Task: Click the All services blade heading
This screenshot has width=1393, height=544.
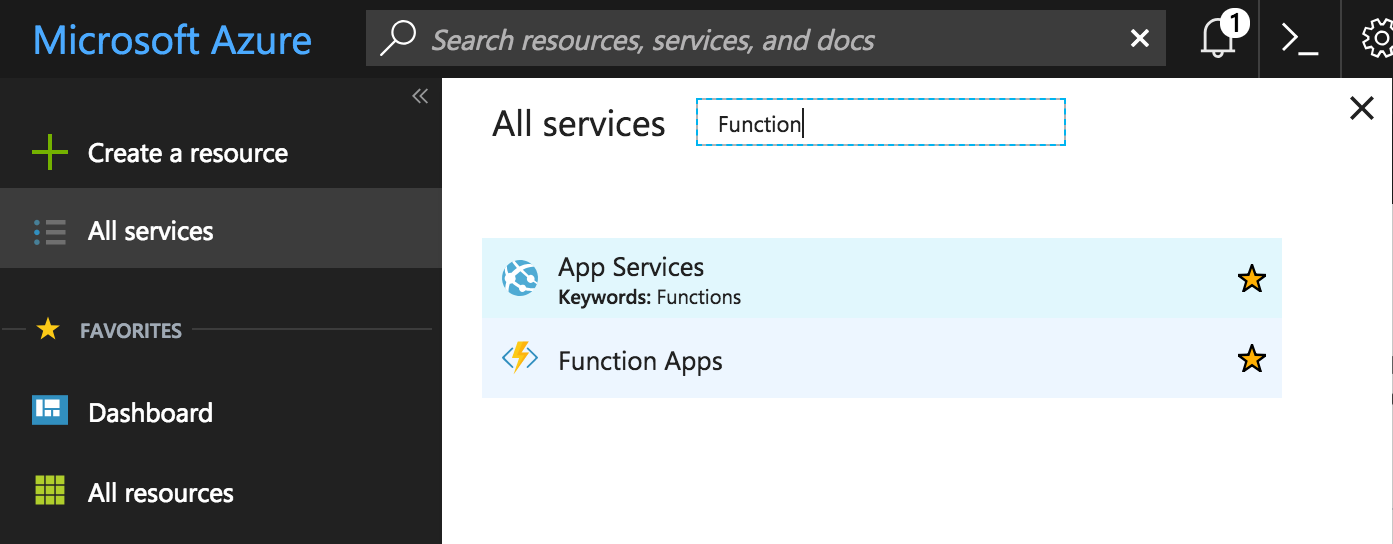Action: click(x=579, y=124)
